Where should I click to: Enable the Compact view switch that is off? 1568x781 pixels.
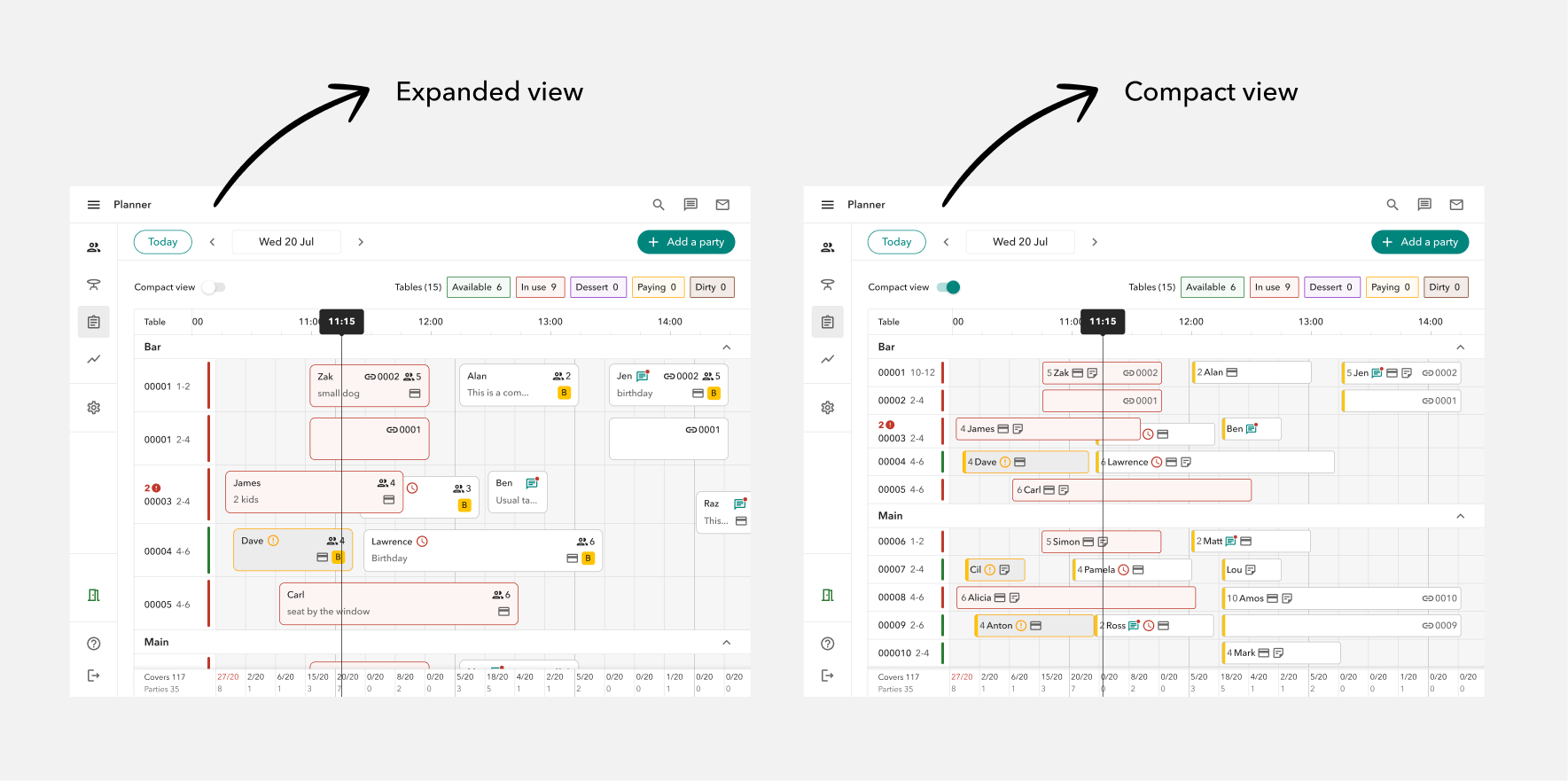tap(214, 287)
